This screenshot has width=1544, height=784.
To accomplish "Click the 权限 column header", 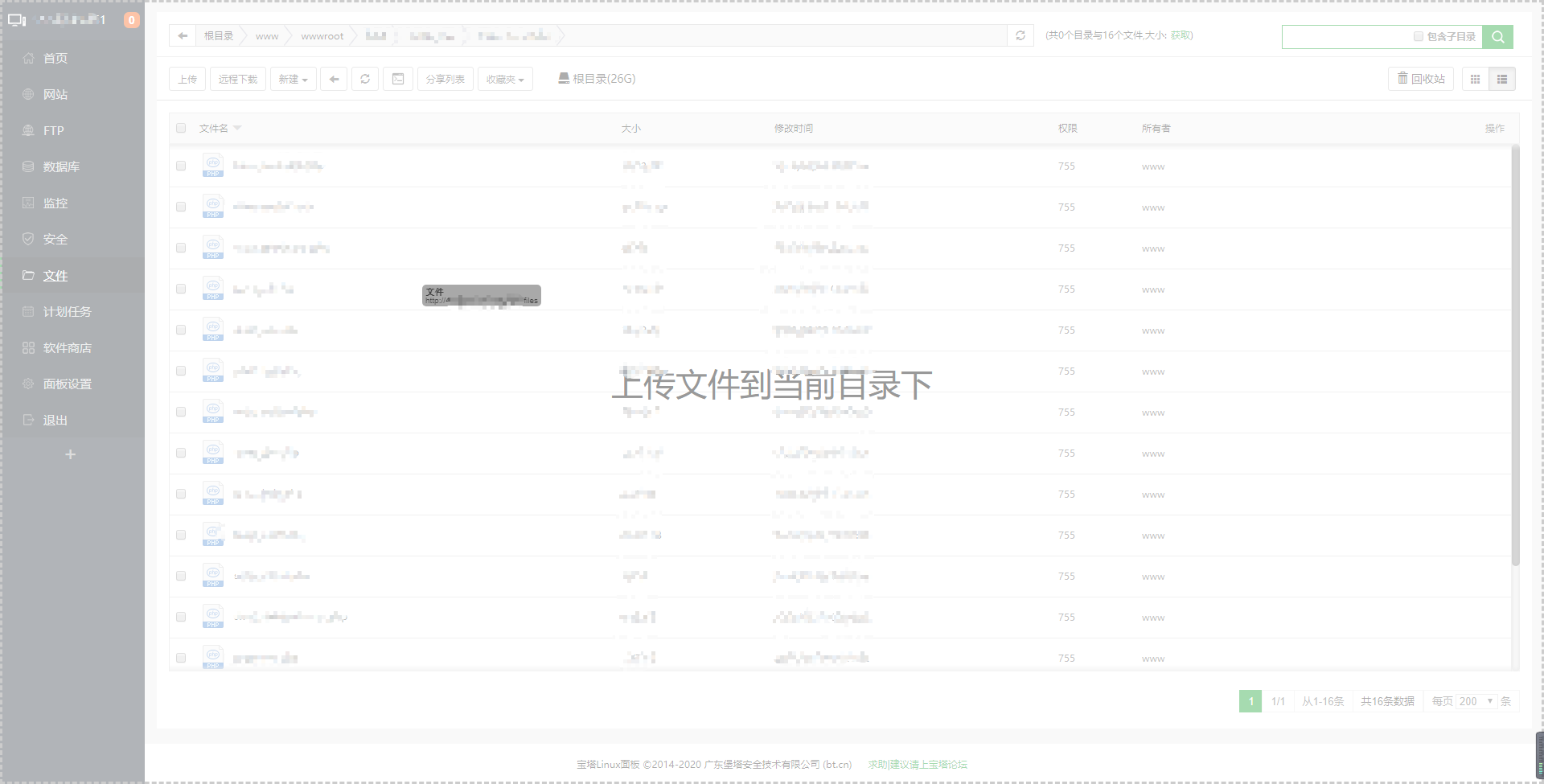I will coord(1068,128).
